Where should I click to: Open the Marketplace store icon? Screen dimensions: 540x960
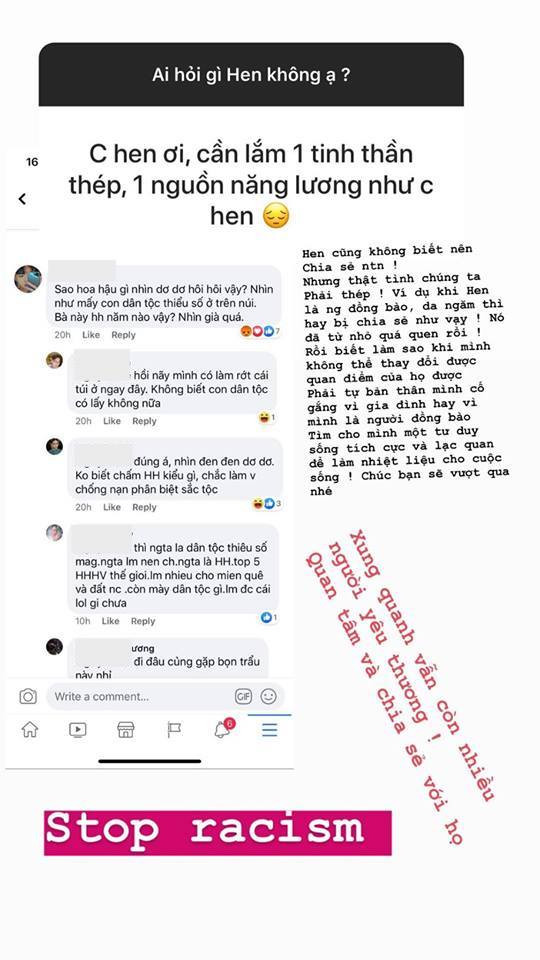(x=126, y=730)
